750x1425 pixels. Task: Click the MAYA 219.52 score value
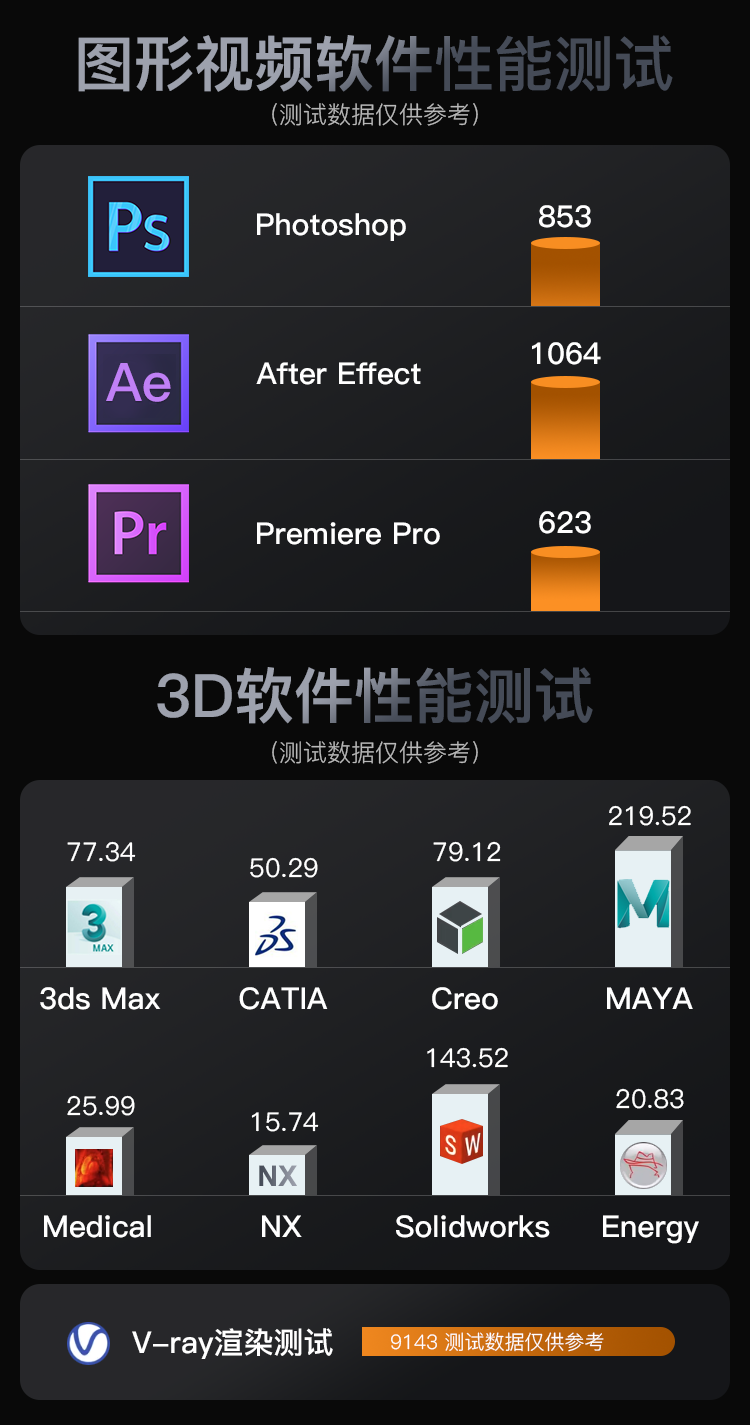click(649, 816)
